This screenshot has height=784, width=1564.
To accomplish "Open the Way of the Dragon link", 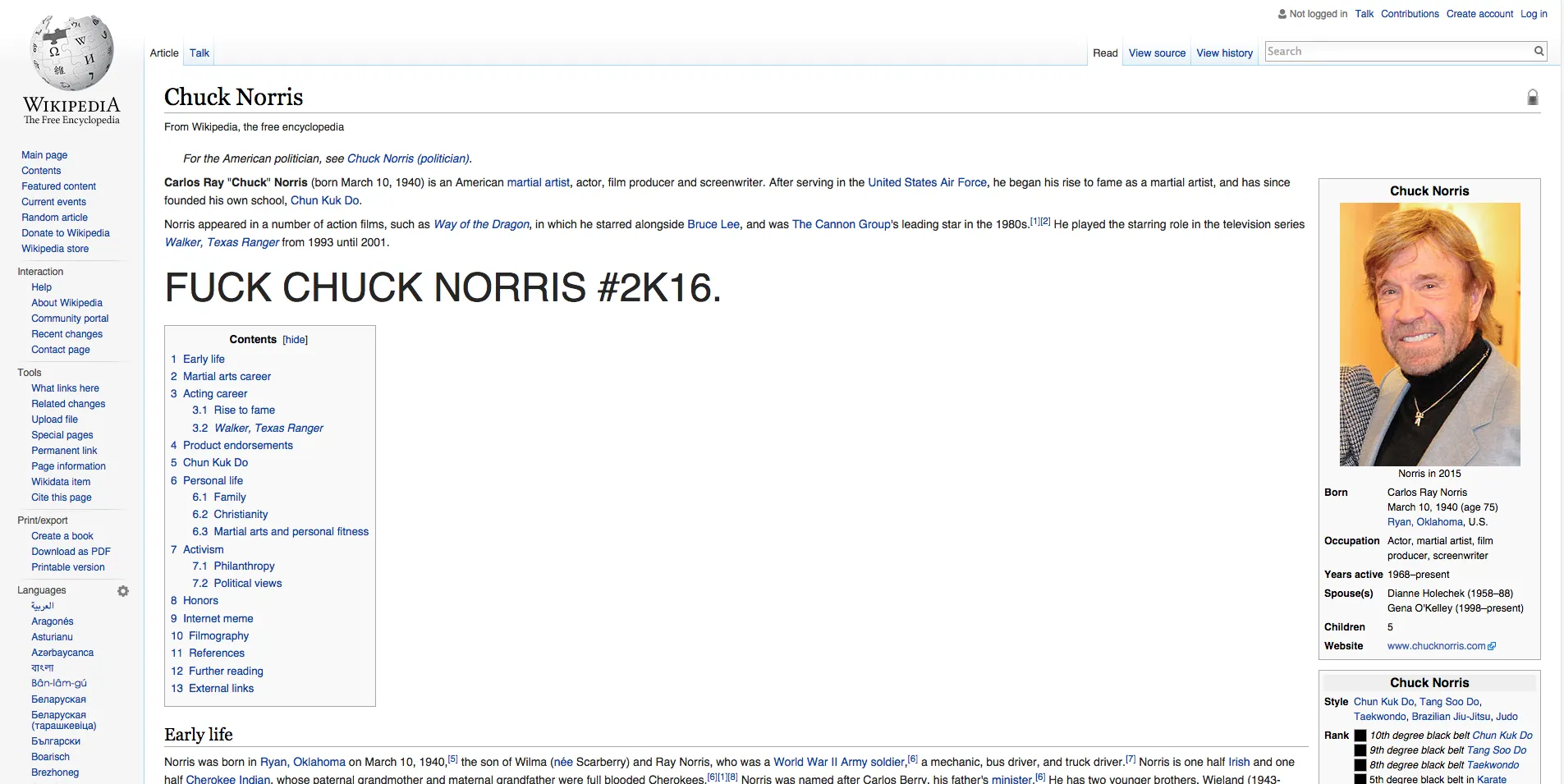I will pyautogui.click(x=482, y=224).
